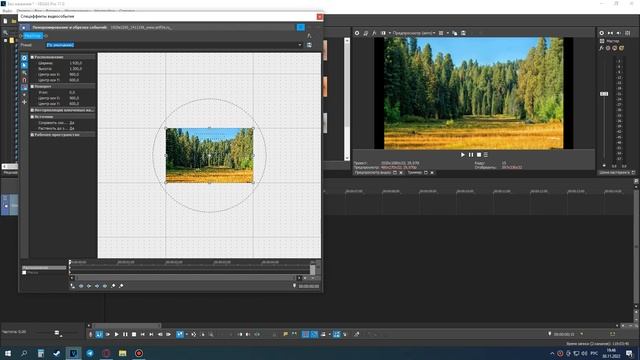The height and width of the screenshot is (360, 640).
Task: Click the Move Freely cross icon in Pan/Crop
Action: (x=24, y=102)
